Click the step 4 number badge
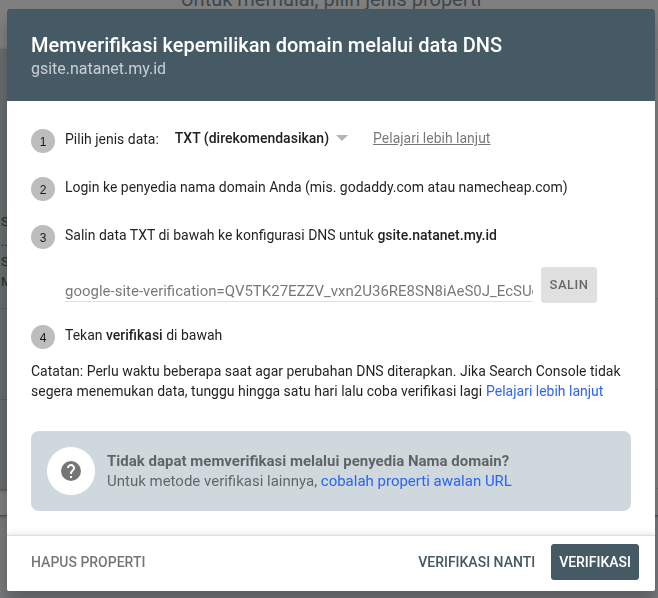This screenshot has width=658, height=598. coord(42,337)
